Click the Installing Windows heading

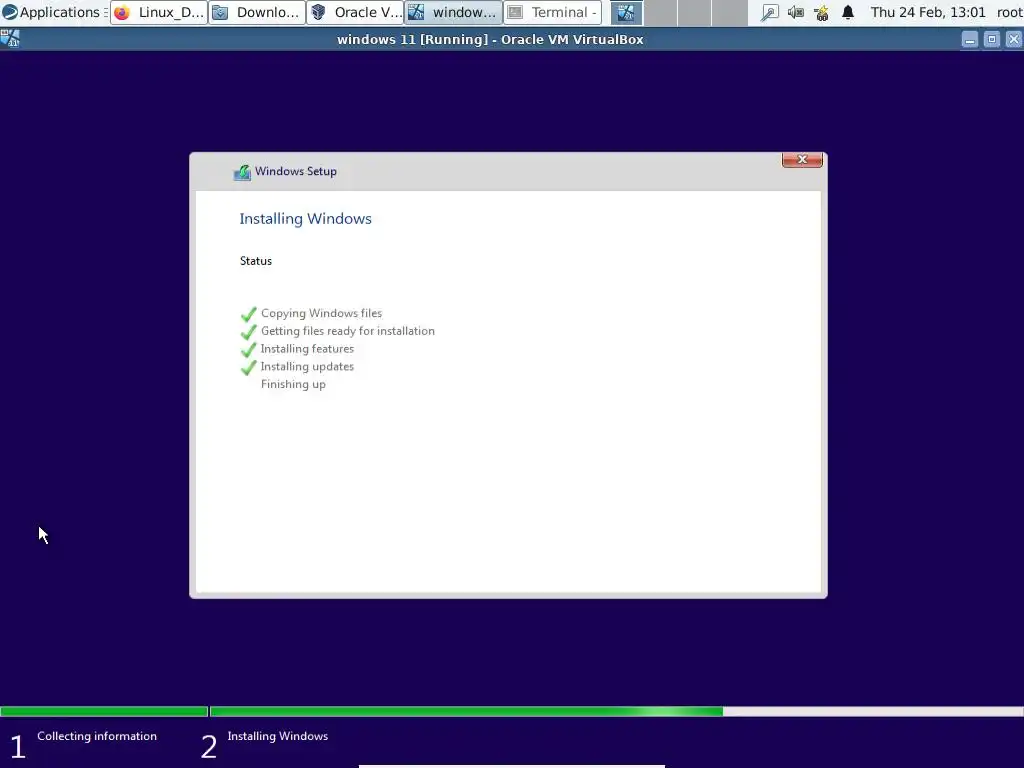pos(306,219)
